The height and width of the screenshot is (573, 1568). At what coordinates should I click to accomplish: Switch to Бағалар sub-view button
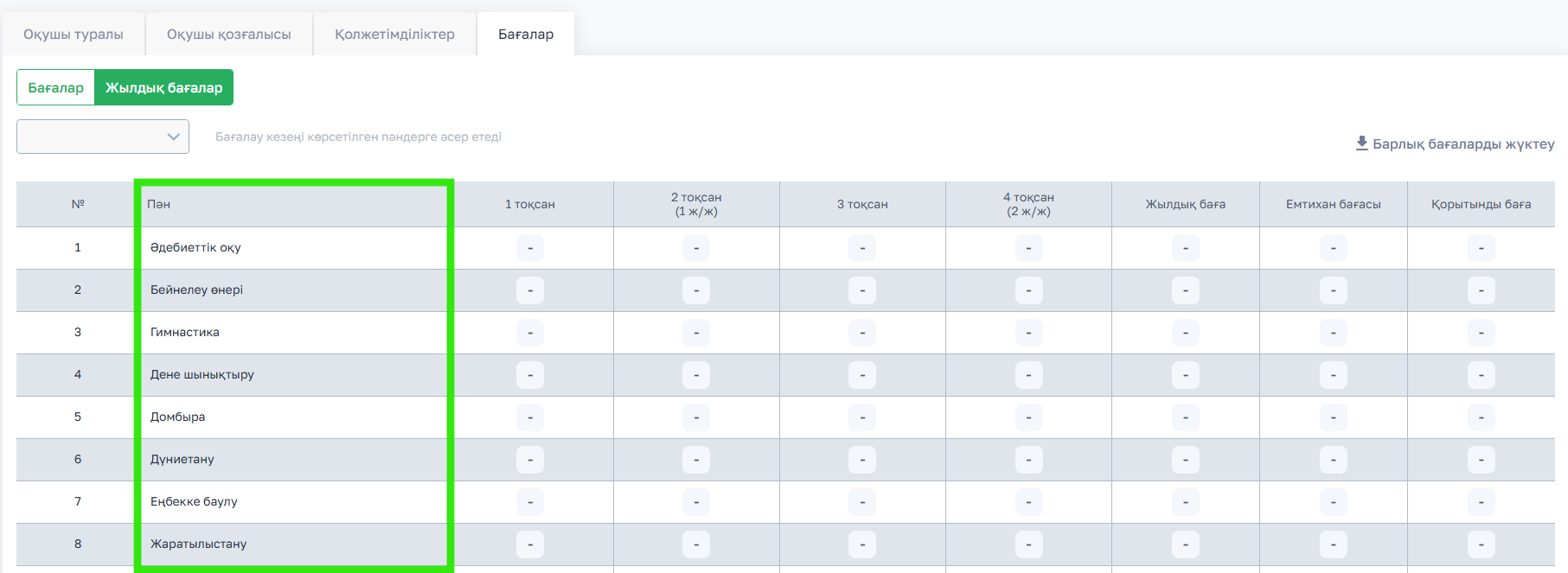click(x=55, y=87)
